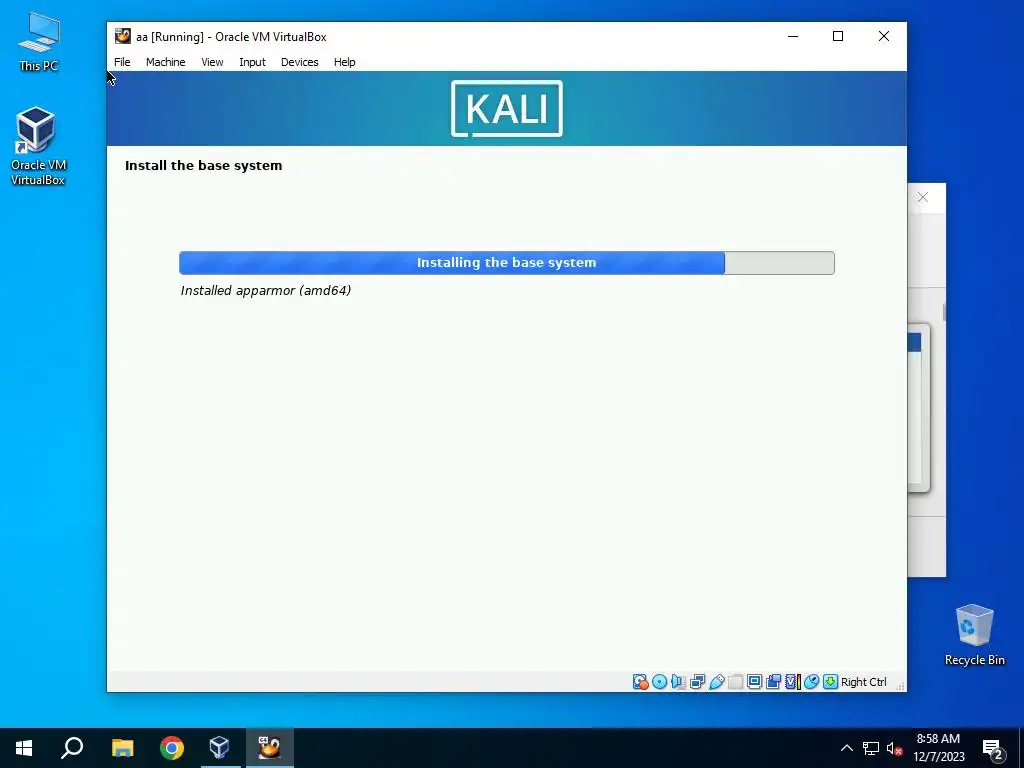This screenshot has width=1024, height=768.
Task: Open the Help menu
Action: tap(345, 62)
